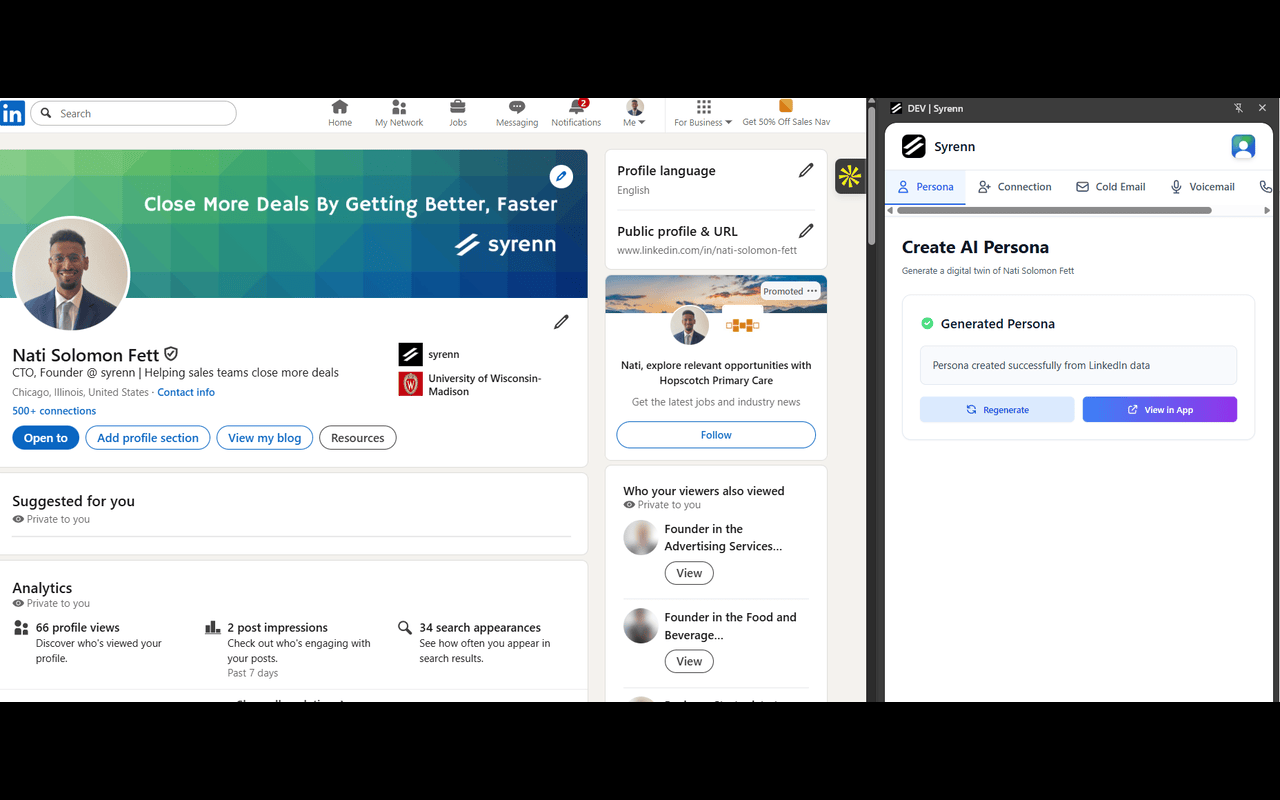Edit Public profile & URL with the pencil icon
Viewport: 1280px width, 800px height.
[x=806, y=231]
